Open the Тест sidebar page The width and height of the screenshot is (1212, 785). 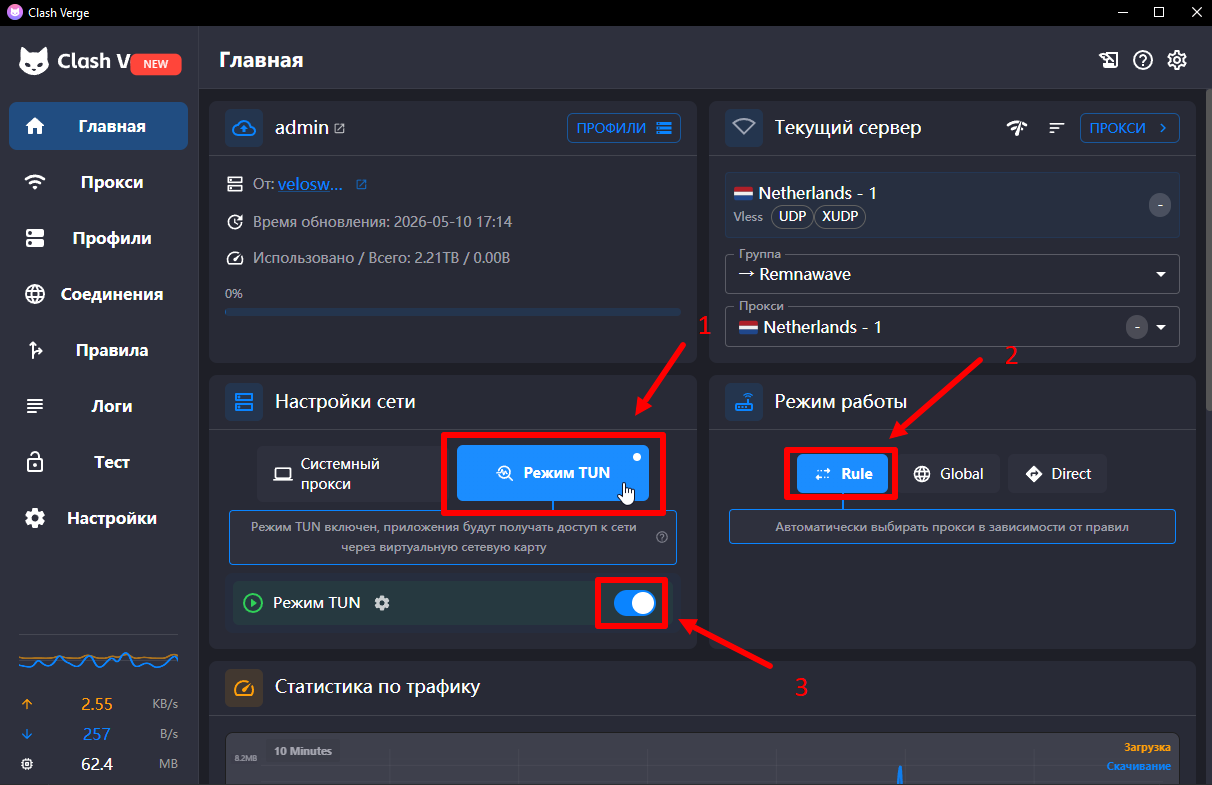click(98, 462)
